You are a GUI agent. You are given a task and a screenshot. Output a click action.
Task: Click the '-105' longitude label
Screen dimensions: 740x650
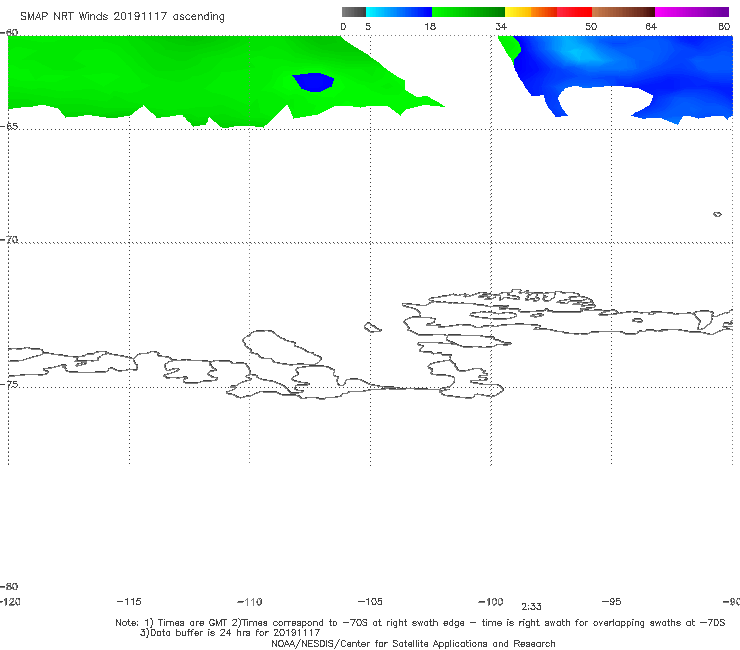pyautogui.click(x=370, y=601)
